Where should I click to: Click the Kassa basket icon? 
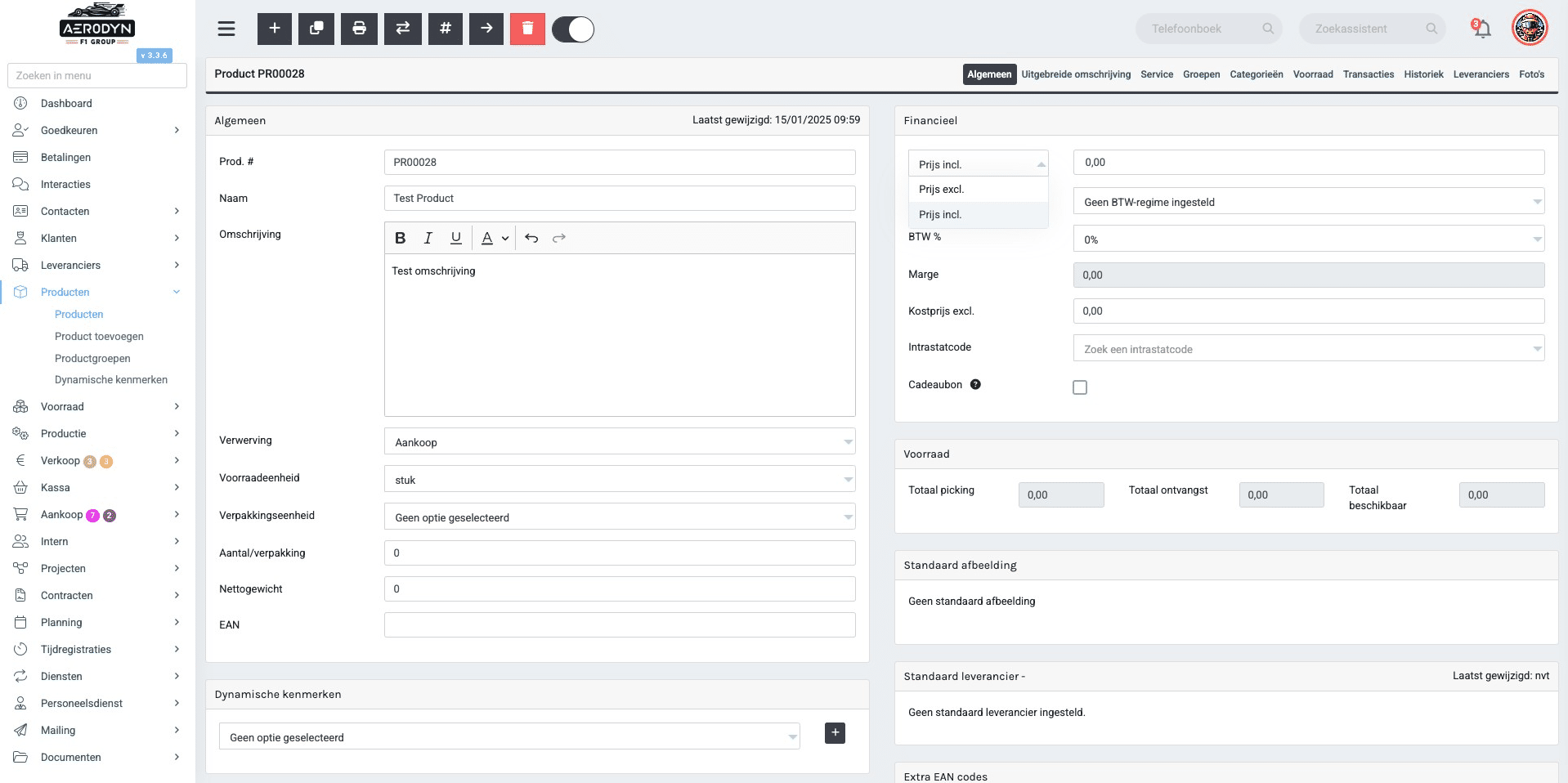pyautogui.click(x=20, y=487)
